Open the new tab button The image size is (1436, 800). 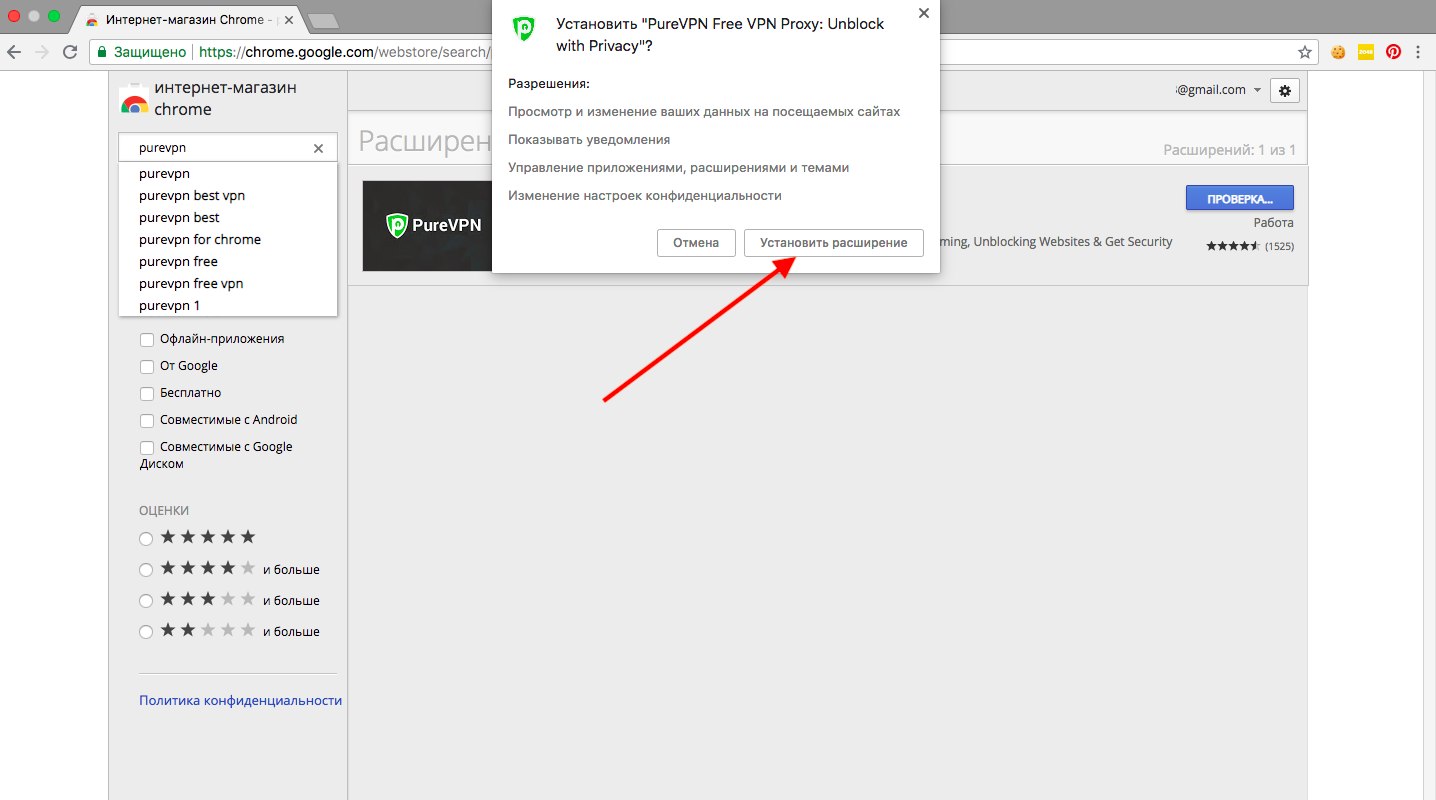322,21
